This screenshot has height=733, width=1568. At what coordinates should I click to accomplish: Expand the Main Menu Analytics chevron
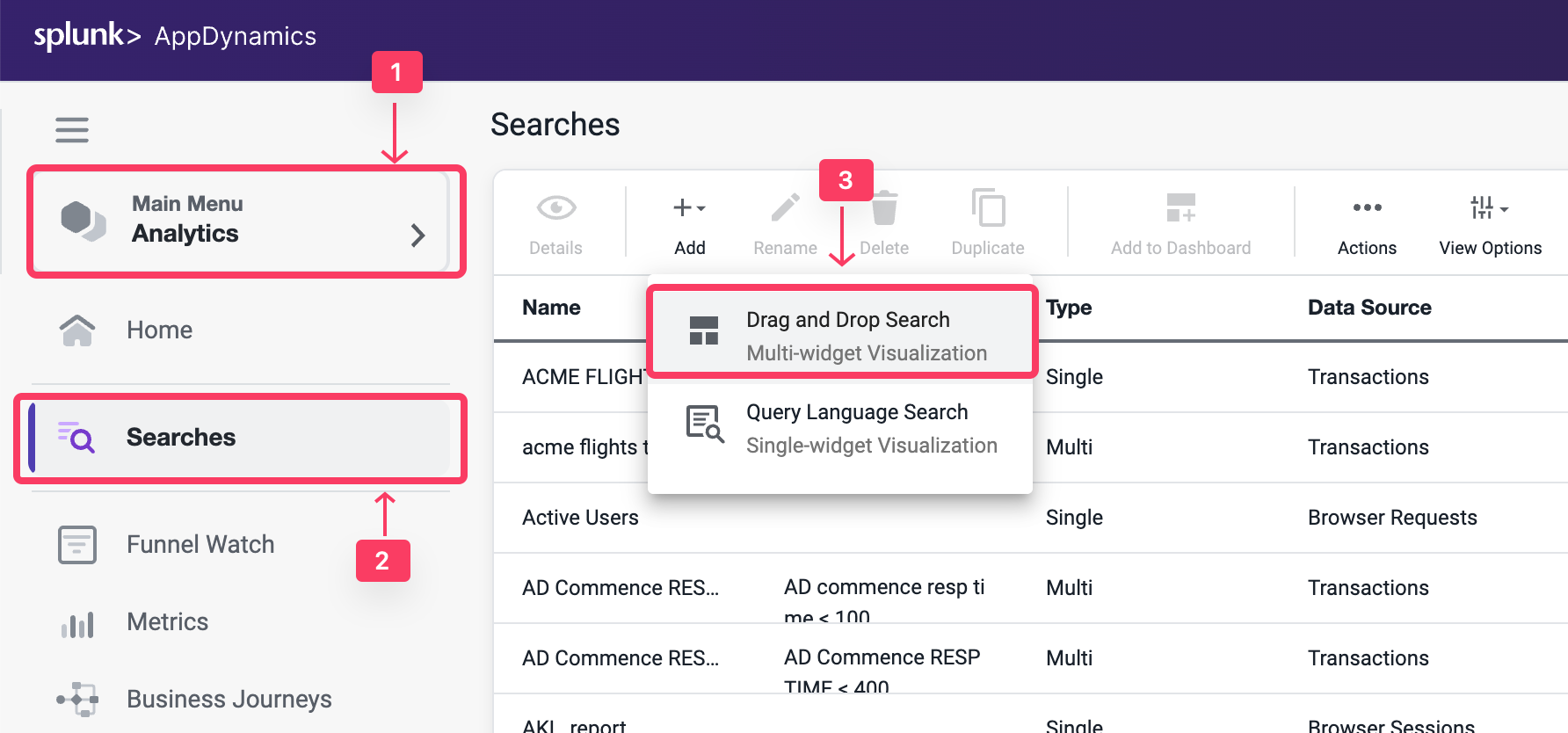pyautogui.click(x=417, y=236)
